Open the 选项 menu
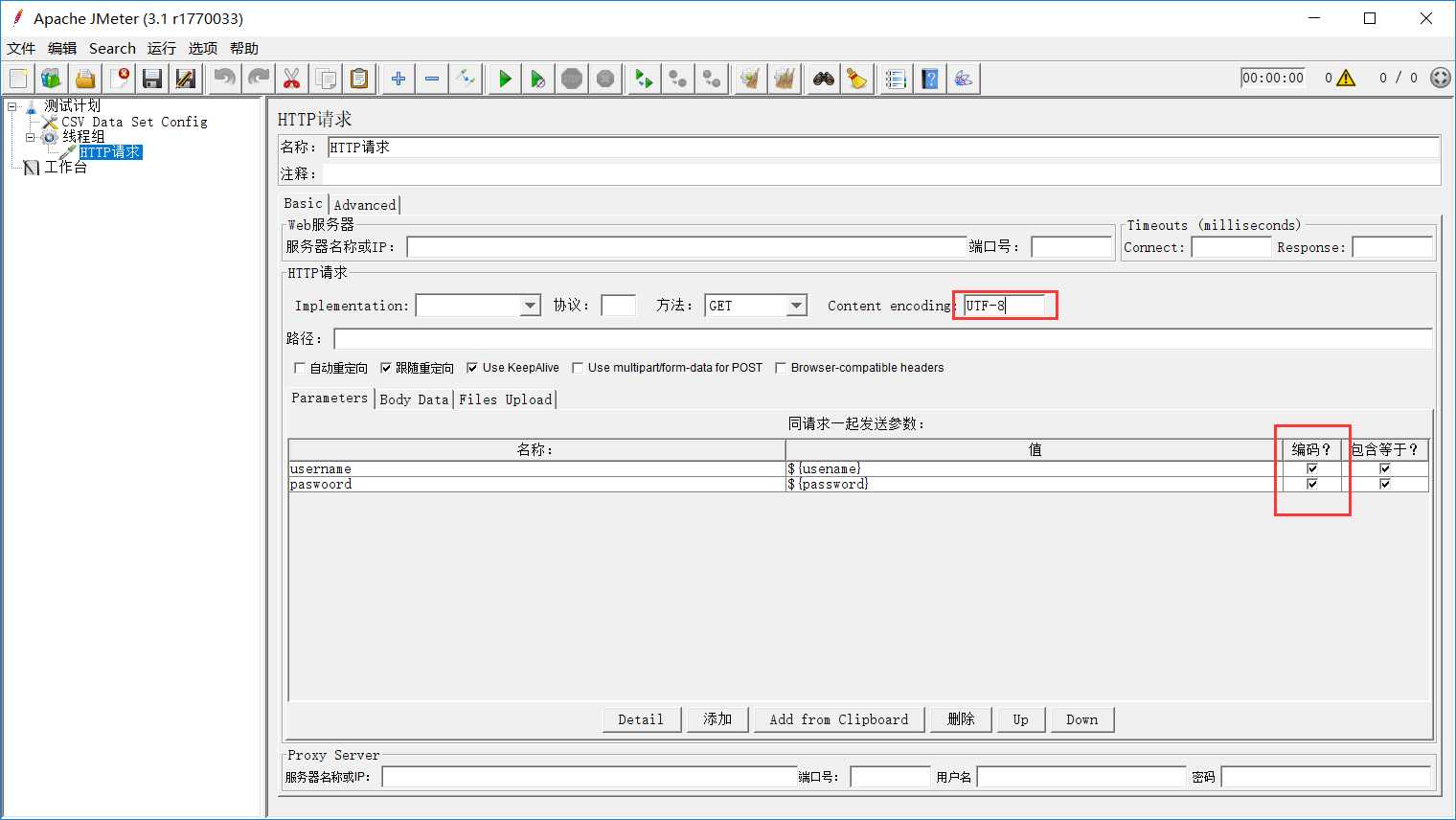 [x=203, y=48]
